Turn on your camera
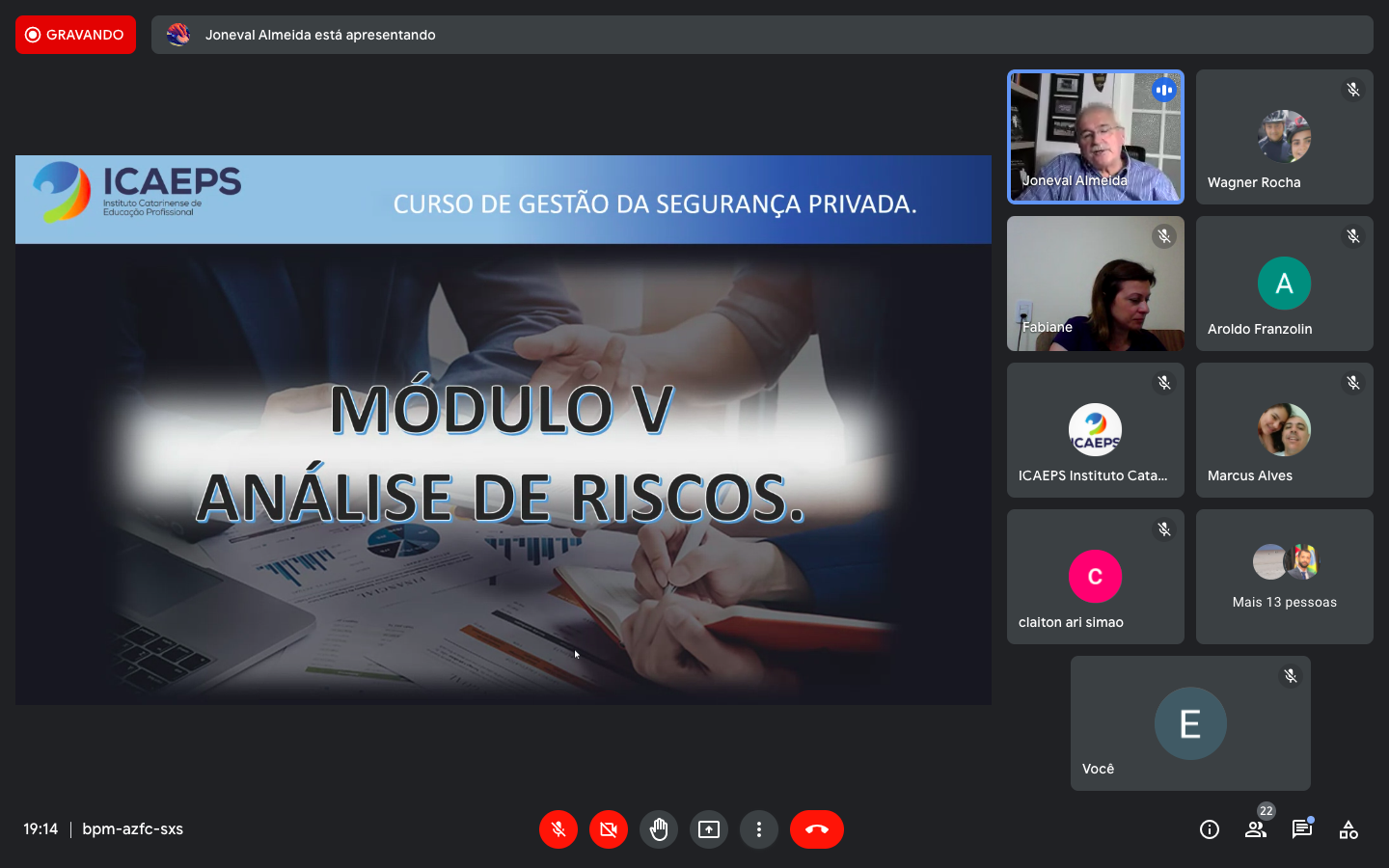1389x868 pixels. click(609, 829)
